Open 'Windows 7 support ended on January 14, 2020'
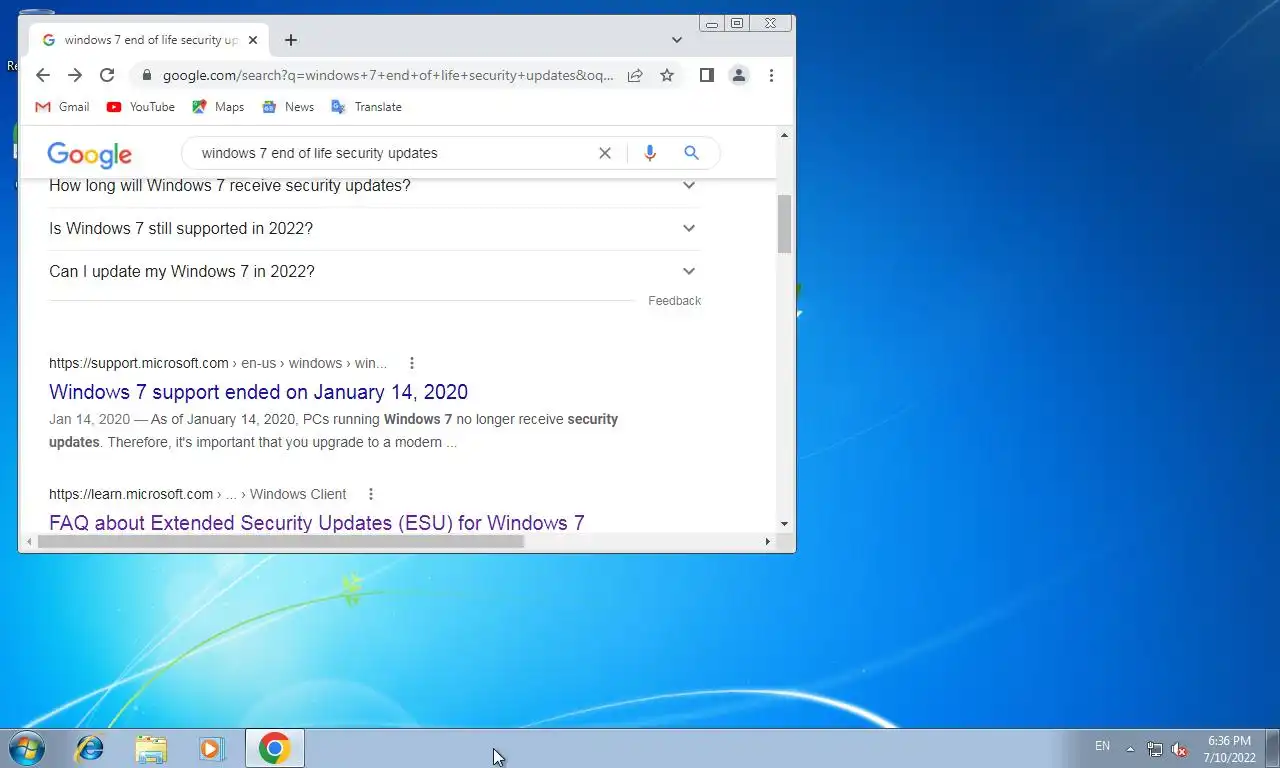The width and height of the screenshot is (1280, 768). pos(258,392)
